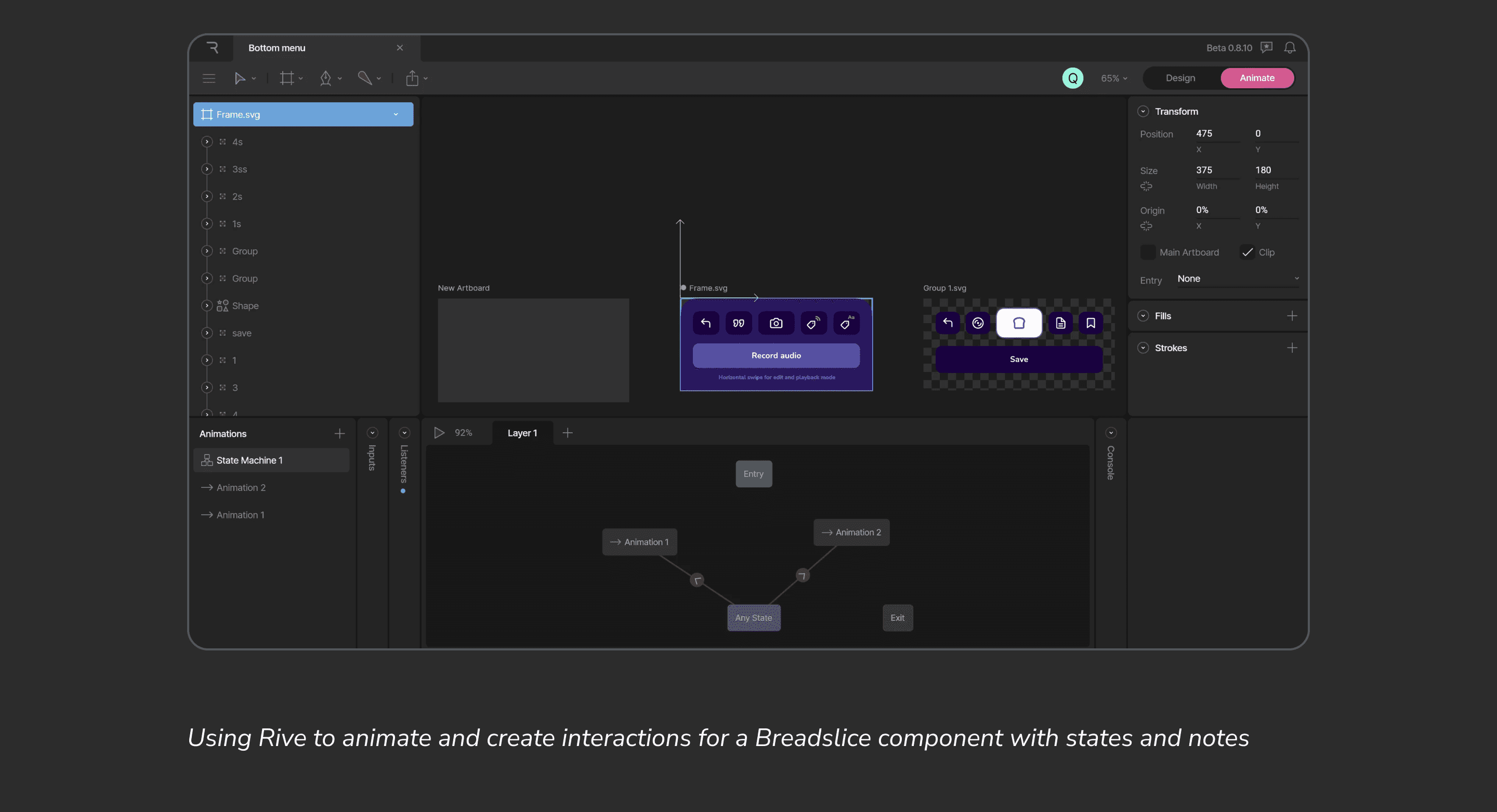Add a new fill with plus
The height and width of the screenshot is (812, 1497).
click(x=1292, y=316)
